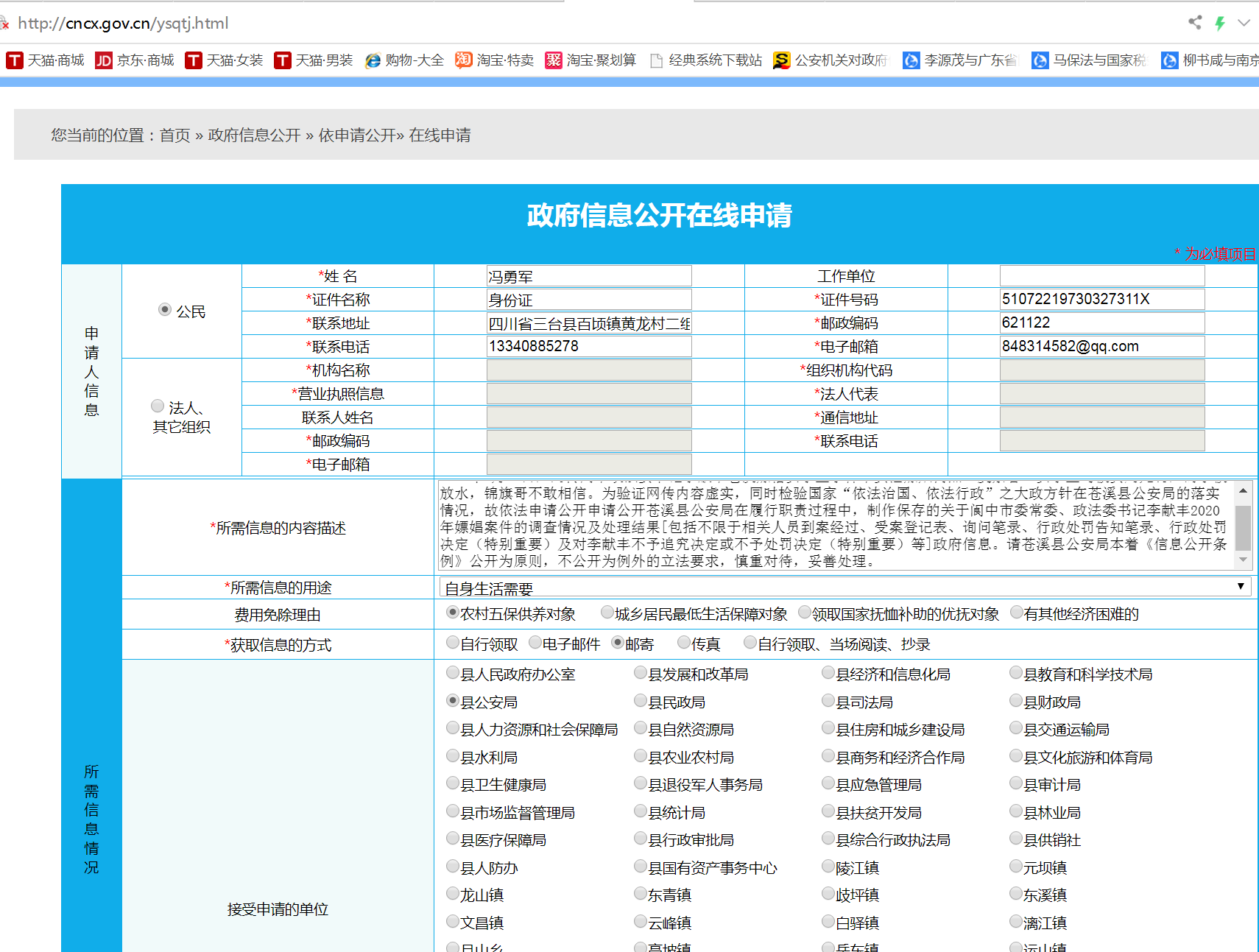Open the 京东·商城 bookmark icon

(104, 60)
